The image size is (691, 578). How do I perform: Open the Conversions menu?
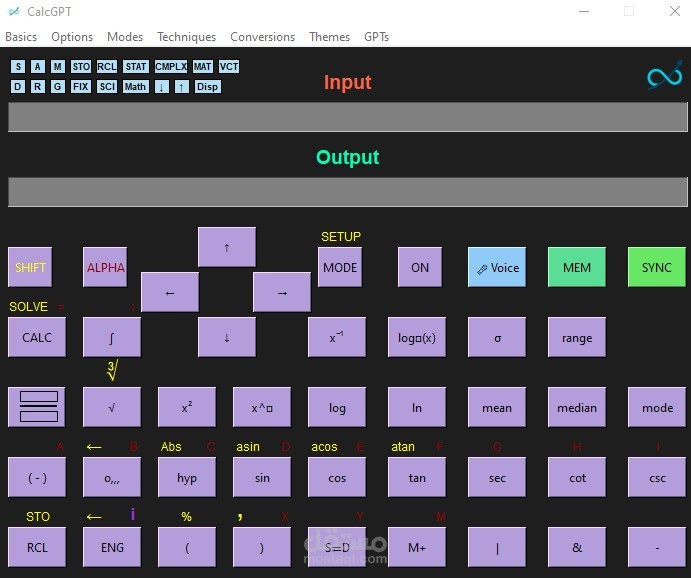point(262,37)
